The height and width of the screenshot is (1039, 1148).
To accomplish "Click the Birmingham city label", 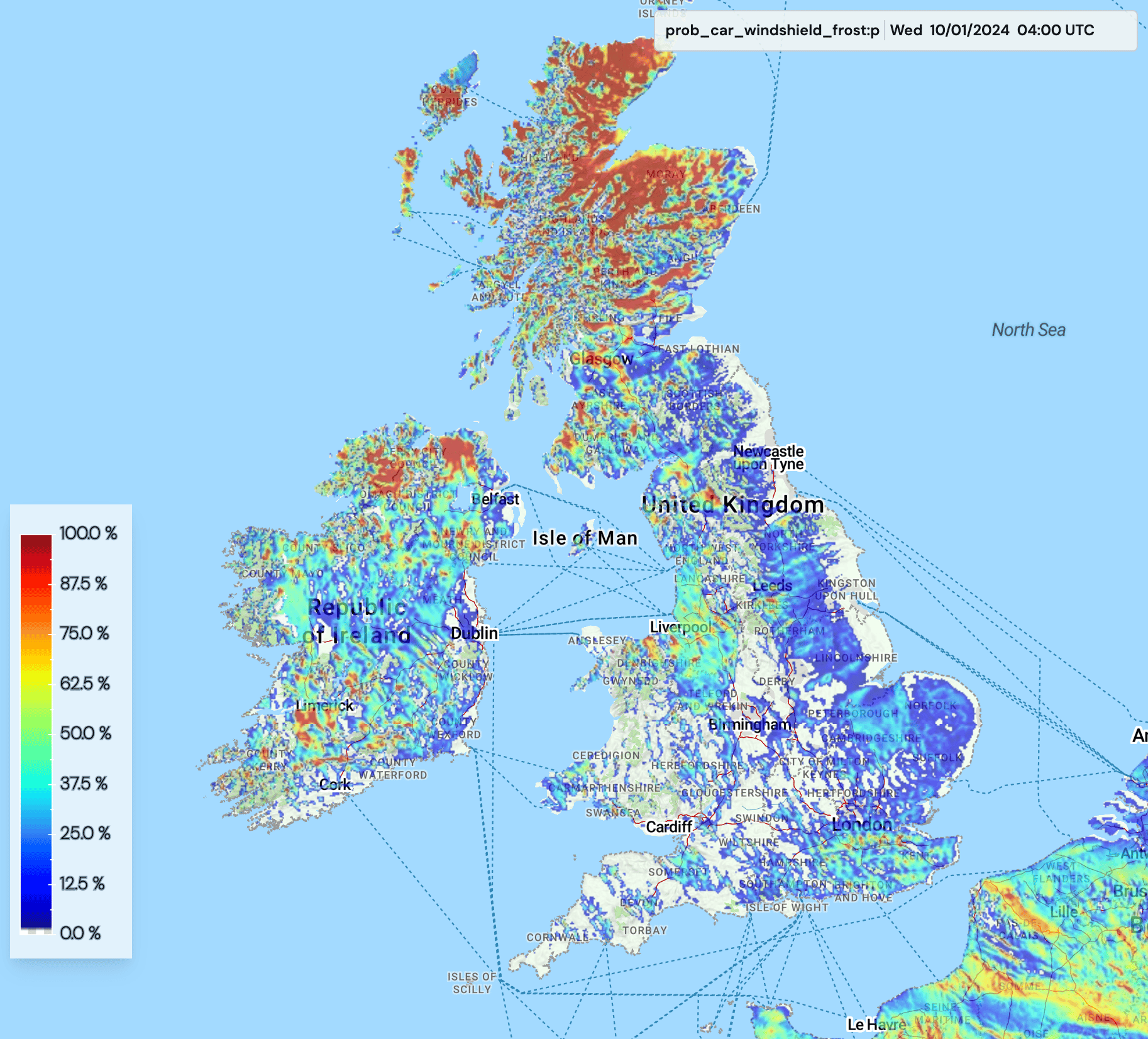I will point(749,725).
